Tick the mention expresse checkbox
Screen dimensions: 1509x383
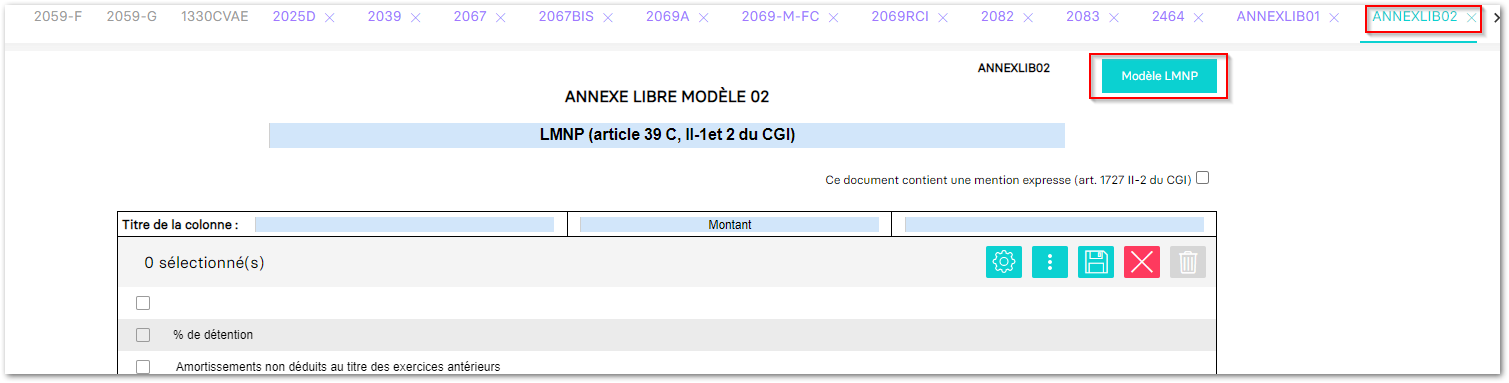(x=1203, y=178)
